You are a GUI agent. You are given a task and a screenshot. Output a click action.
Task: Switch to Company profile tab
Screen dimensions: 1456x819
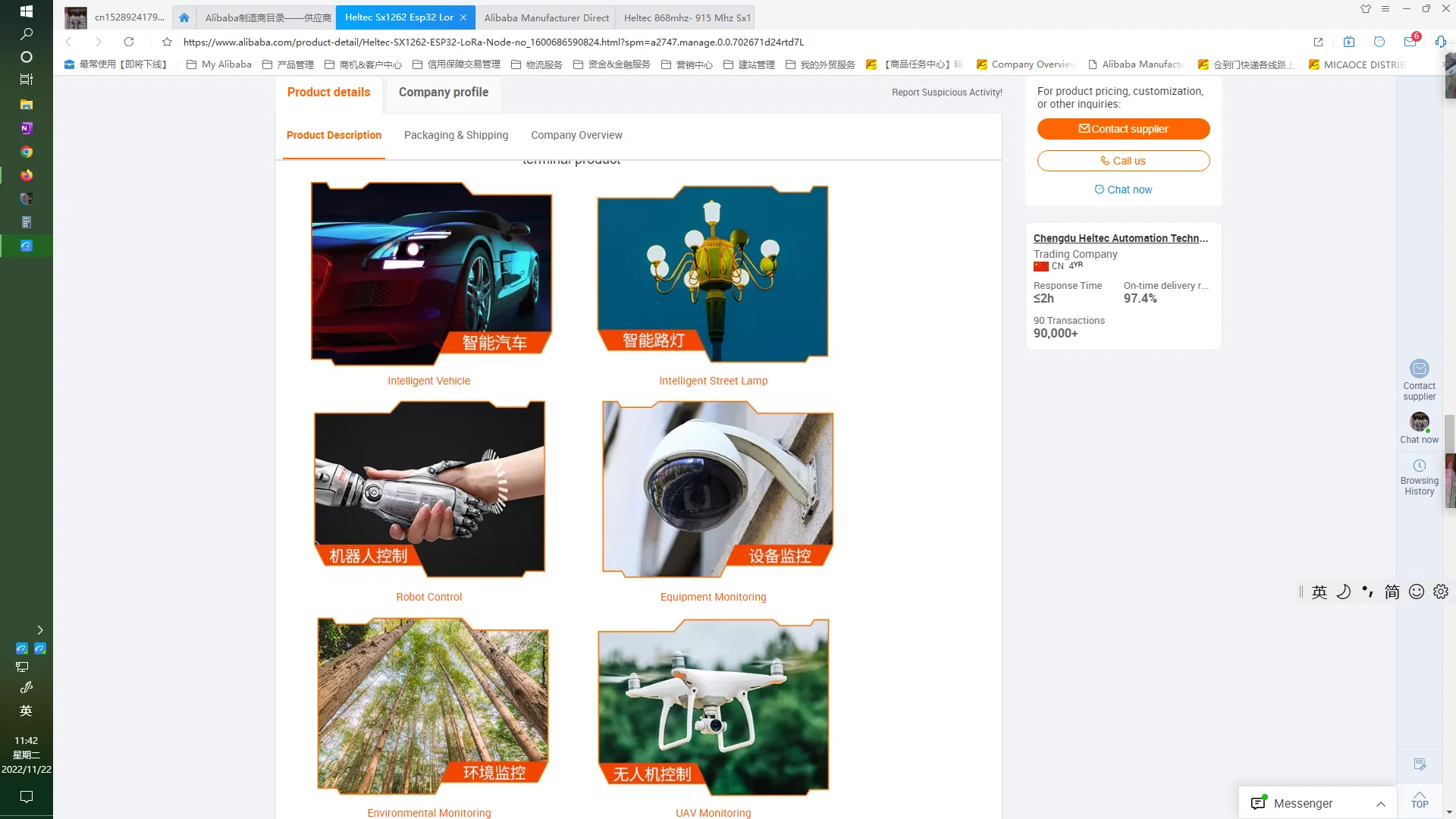click(444, 92)
